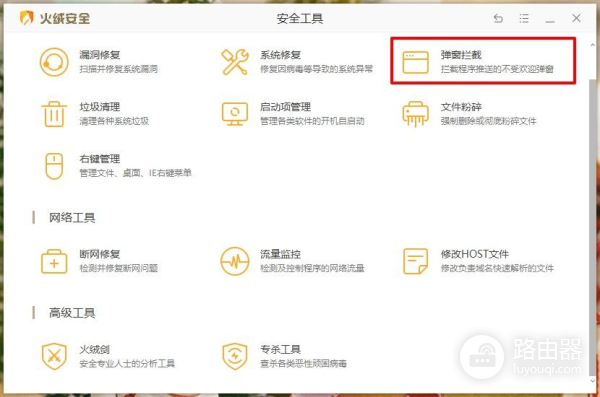This screenshot has height=397, width=600.
Task: Click the 安全工具 window title
Action: pos(300,18)
